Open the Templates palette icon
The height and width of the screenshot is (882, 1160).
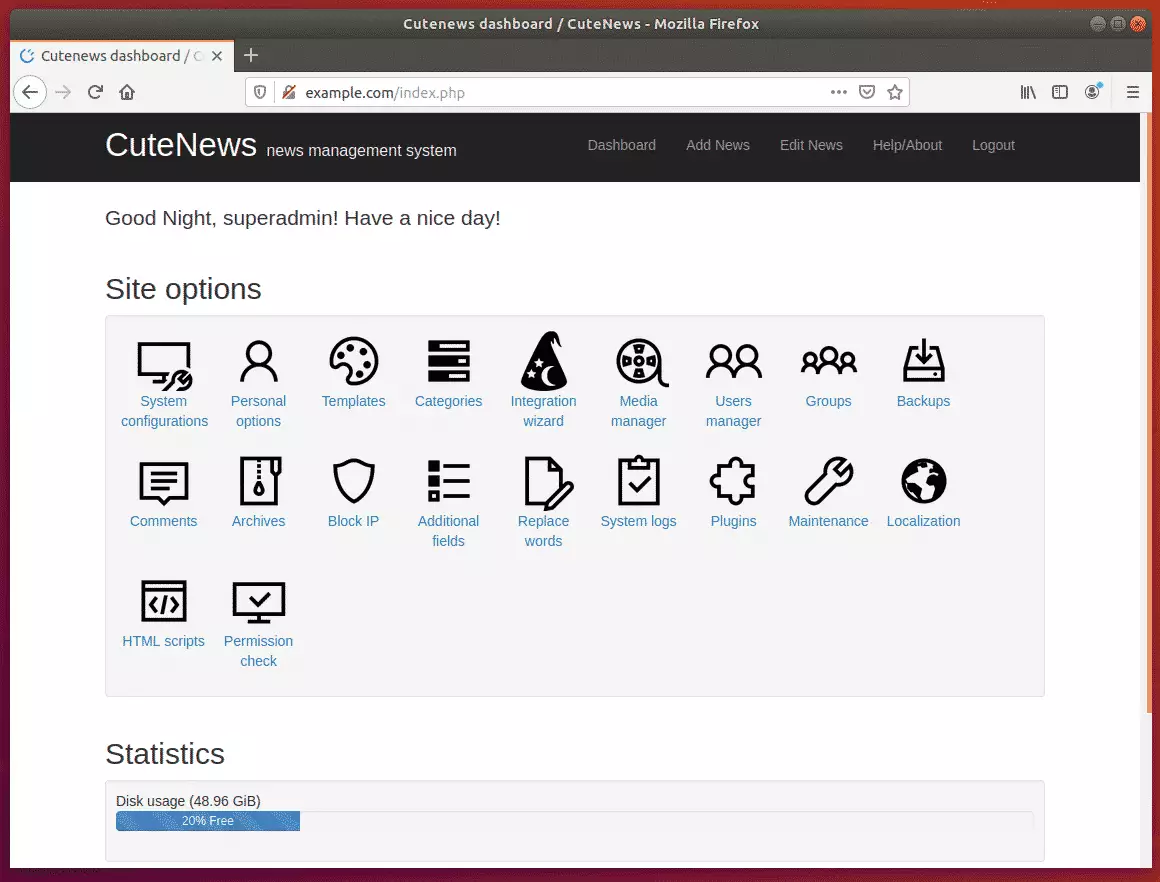[354, 361]
